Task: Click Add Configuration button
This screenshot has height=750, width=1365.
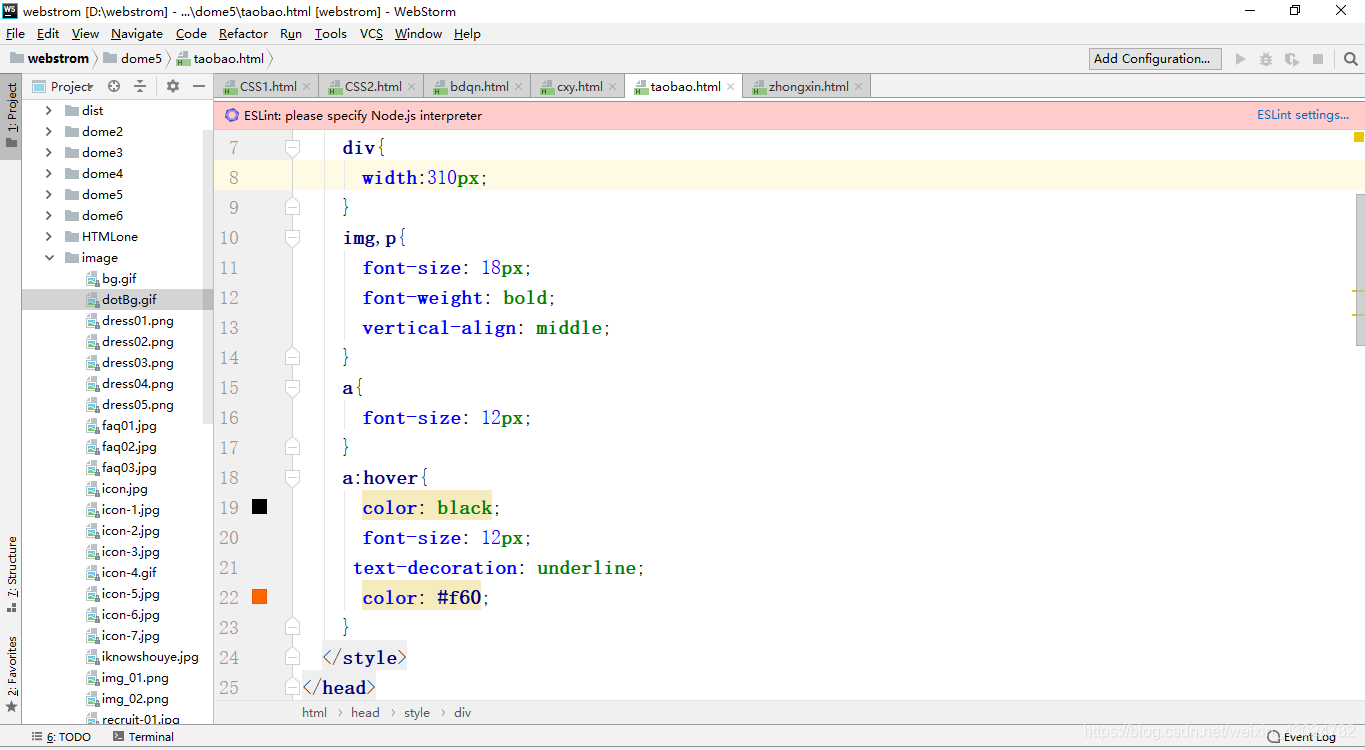Action: point(1155,59)
